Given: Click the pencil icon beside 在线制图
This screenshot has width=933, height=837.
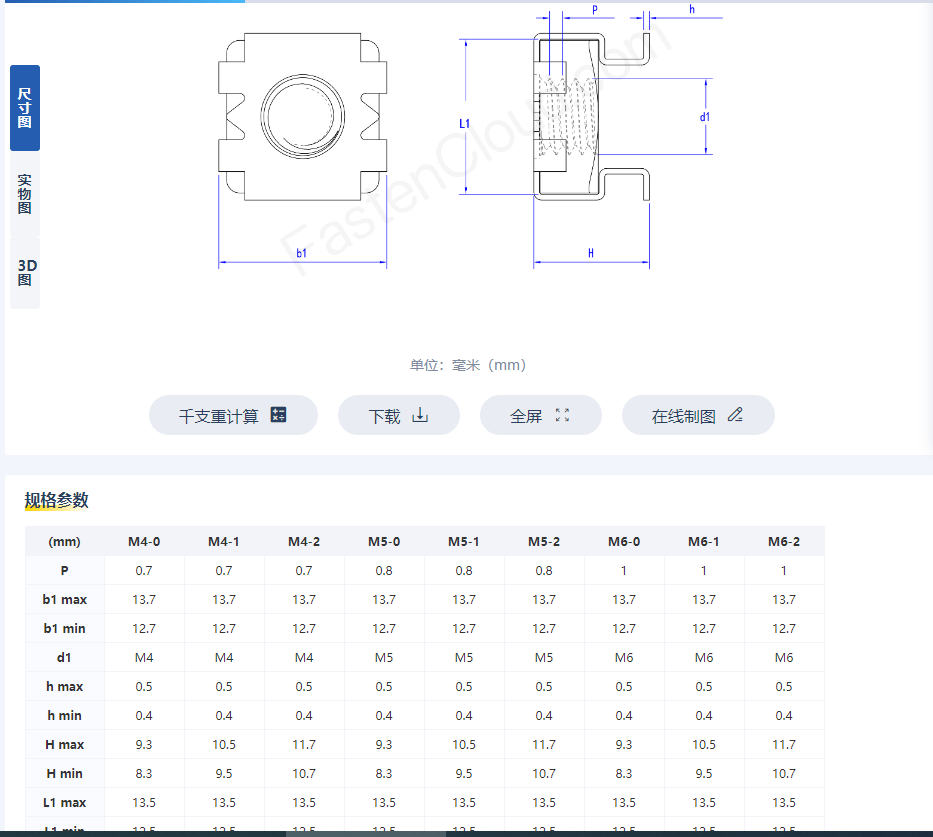Looking at the screenshot, I should point(735,415).
